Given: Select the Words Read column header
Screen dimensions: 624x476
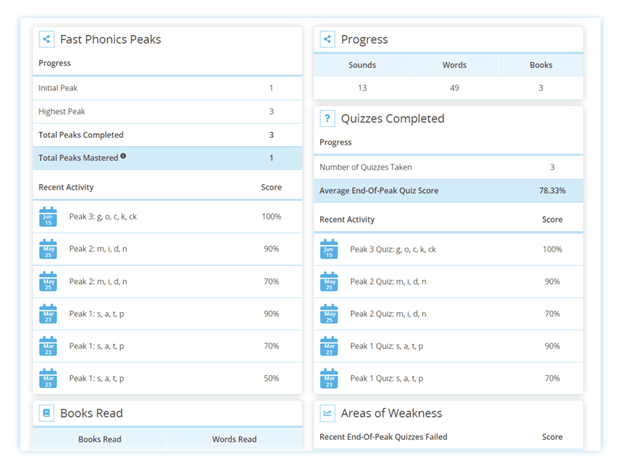Looking at the screenshot, I should pyautogui.click(x=234, y=439).
